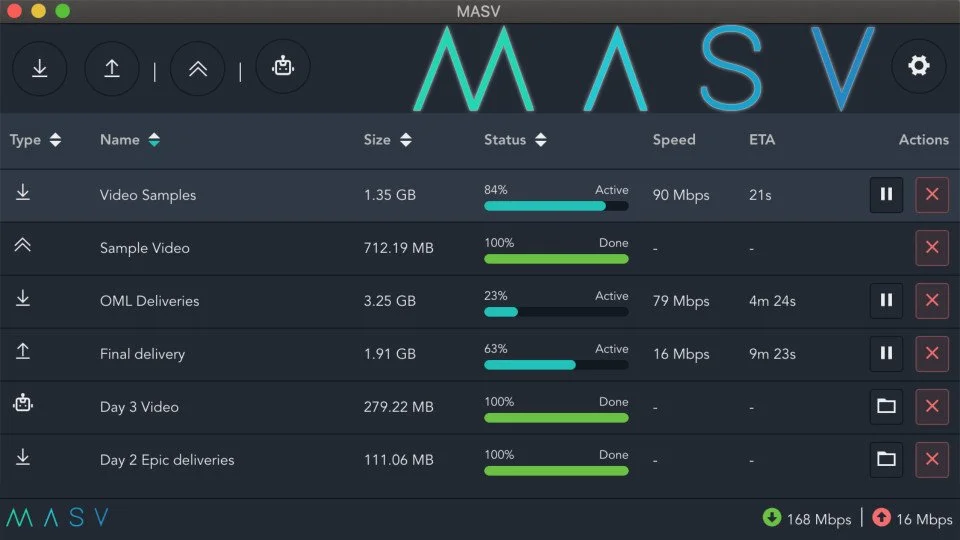Sort transfers by Name column
The height and width of the screenshot is (540, 960).
click(x=130, y=140)
